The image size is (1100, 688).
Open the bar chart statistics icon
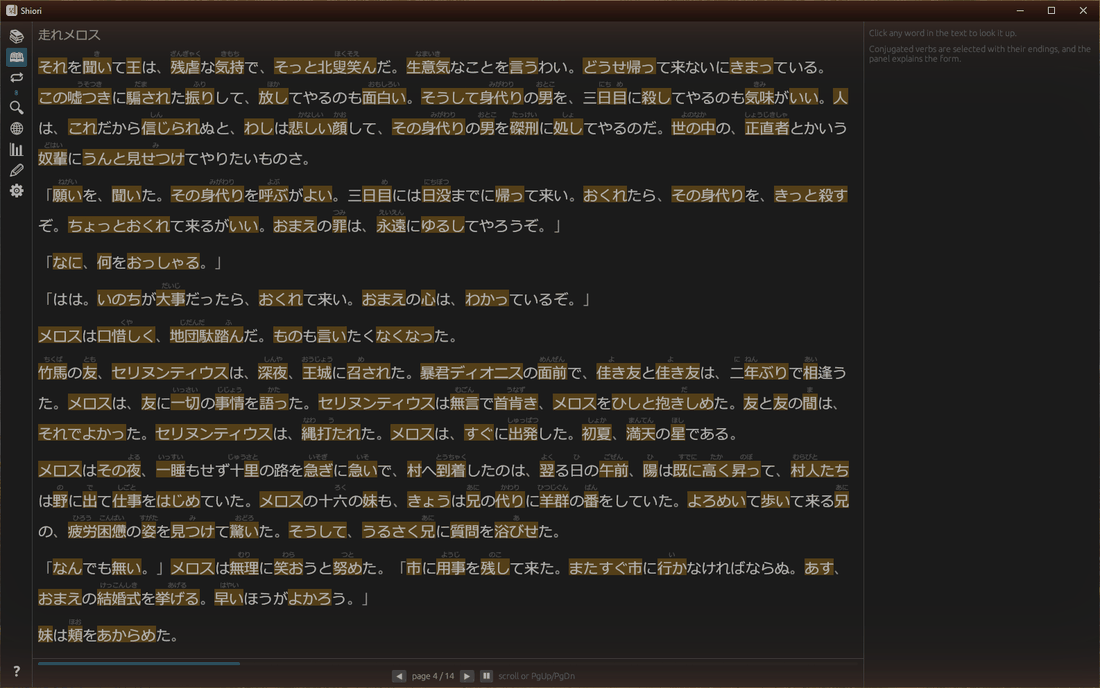(x=16, y=149)
